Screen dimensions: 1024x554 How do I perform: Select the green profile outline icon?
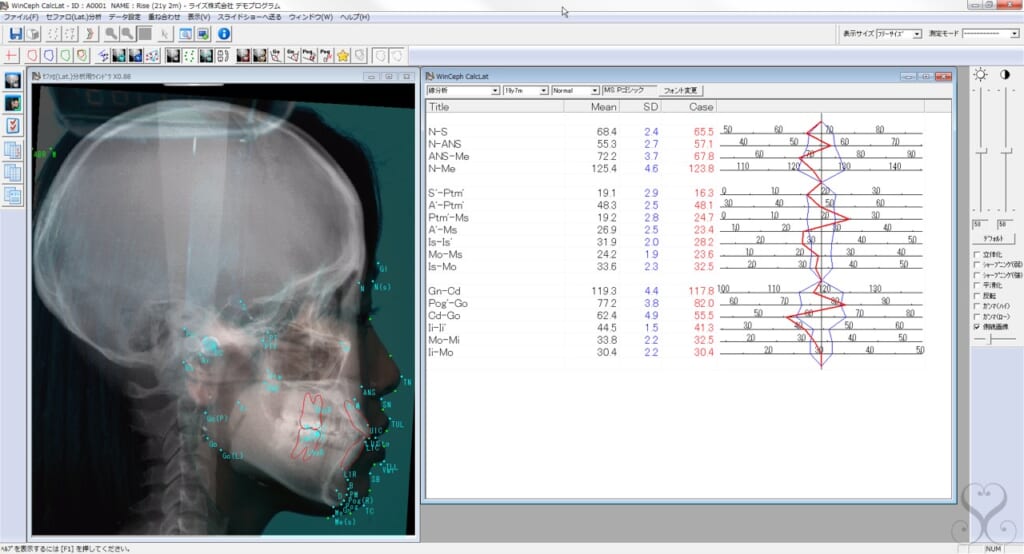65,56
